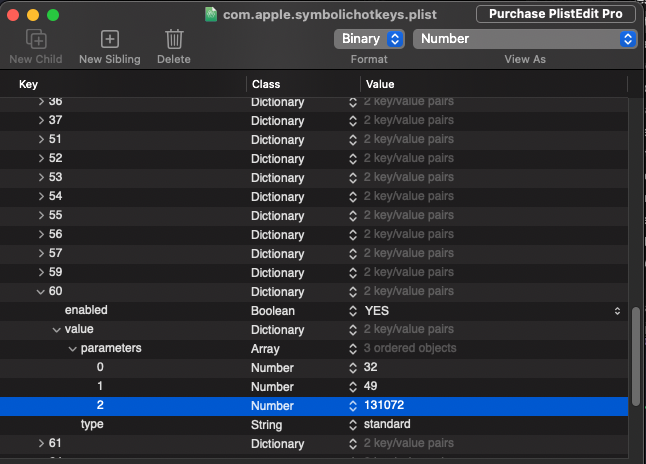Click the New Sibling toolbar icon
This screenshot has height=464, width=646.
tap(110, 39)
